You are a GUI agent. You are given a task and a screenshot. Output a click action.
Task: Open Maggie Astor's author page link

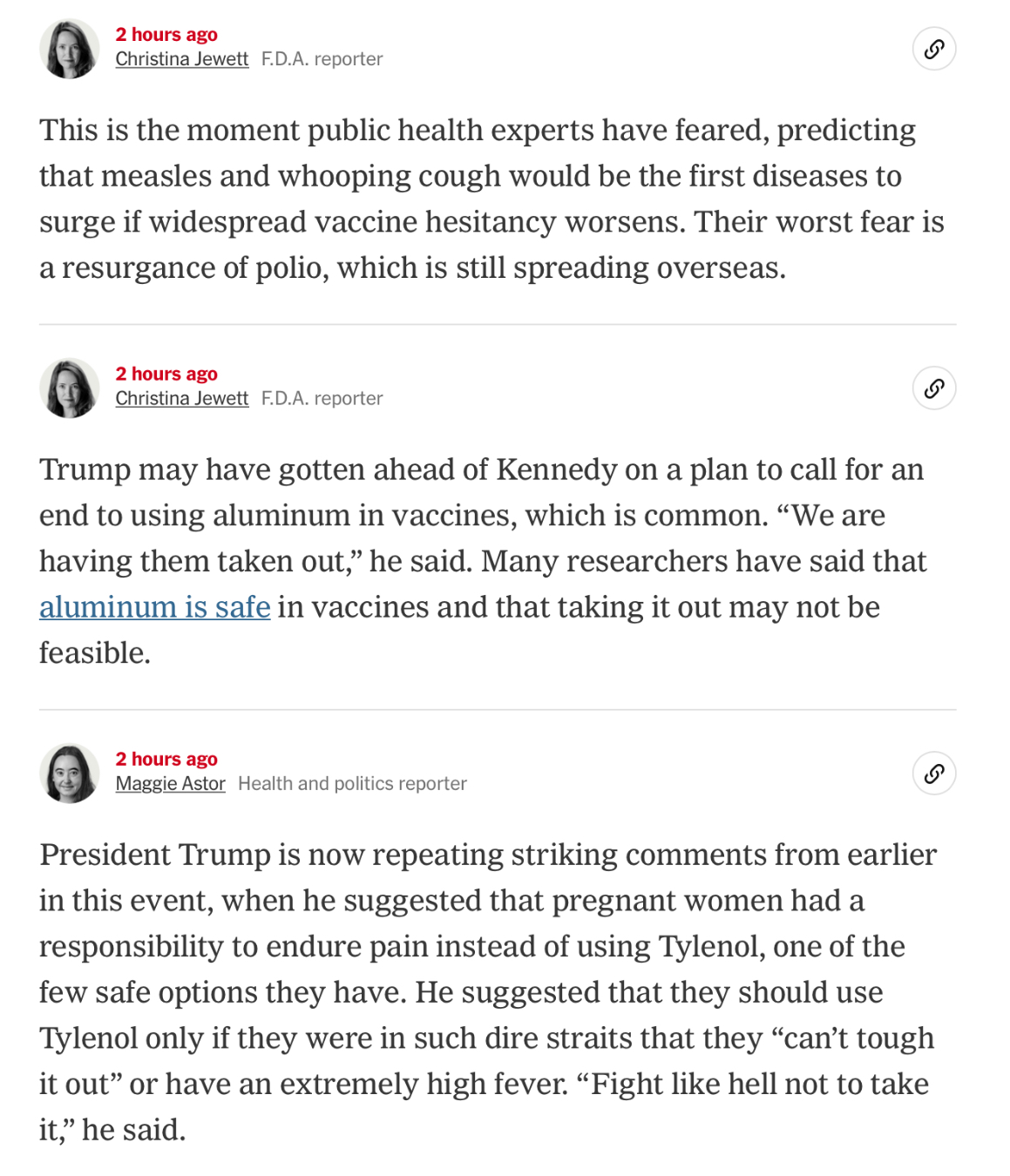pos(171,783)
